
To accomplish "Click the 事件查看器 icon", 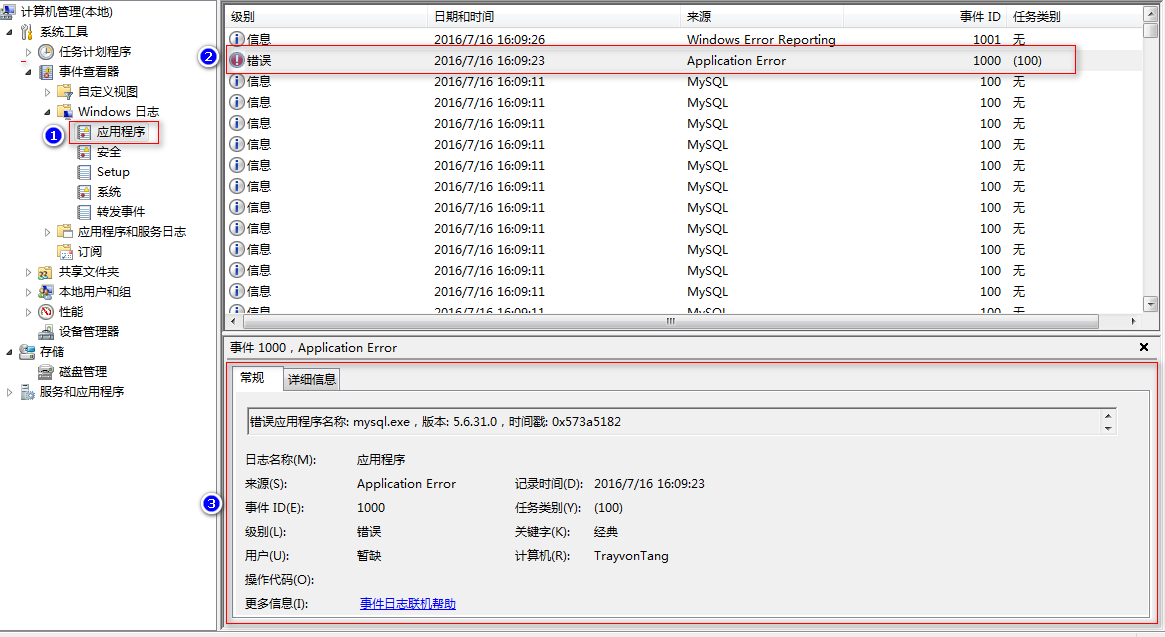I will (46, 71).
